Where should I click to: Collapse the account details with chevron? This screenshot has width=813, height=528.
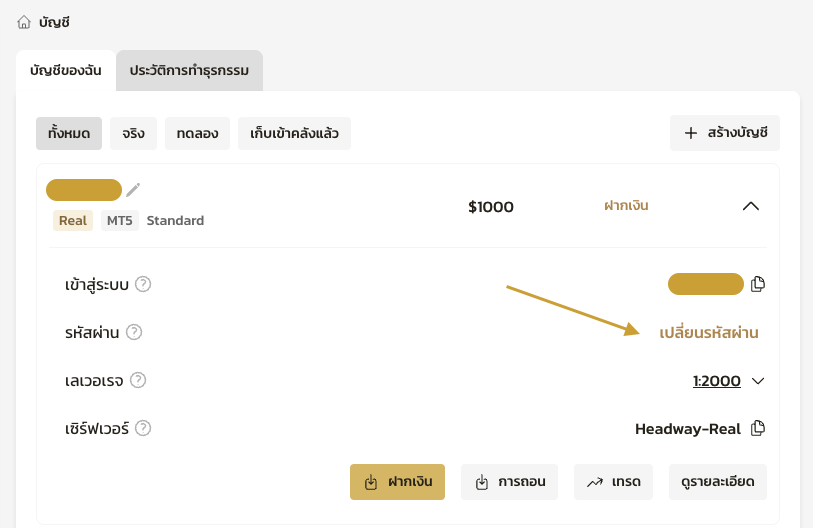pyautogui.click(x=751, y=206)
